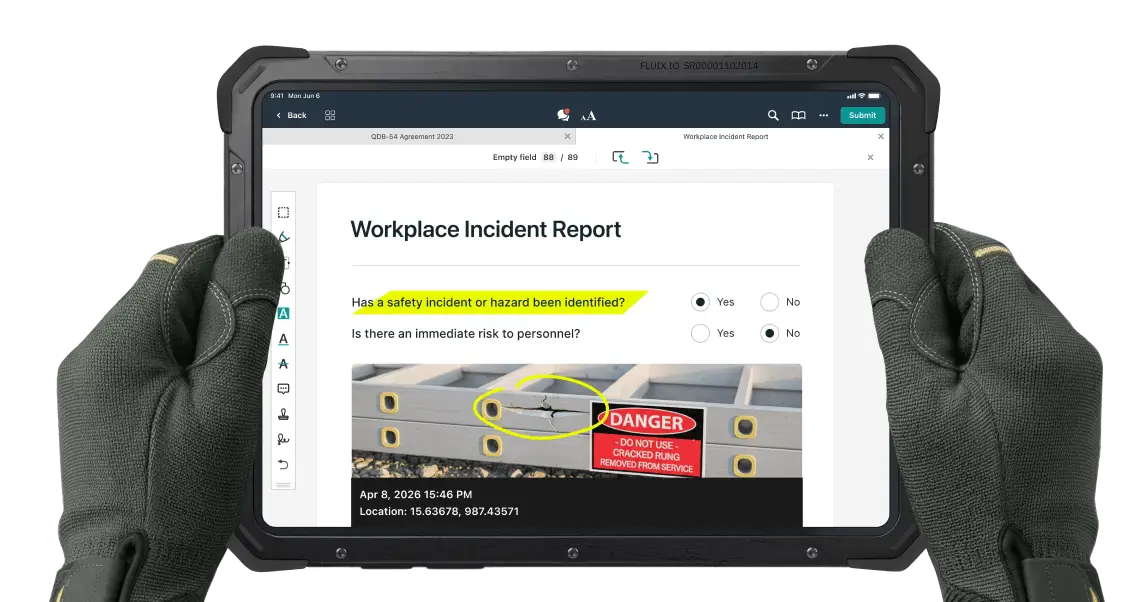1141x602 pixels.
Task: Add a comment note annotation
Action: pos(283,389)
